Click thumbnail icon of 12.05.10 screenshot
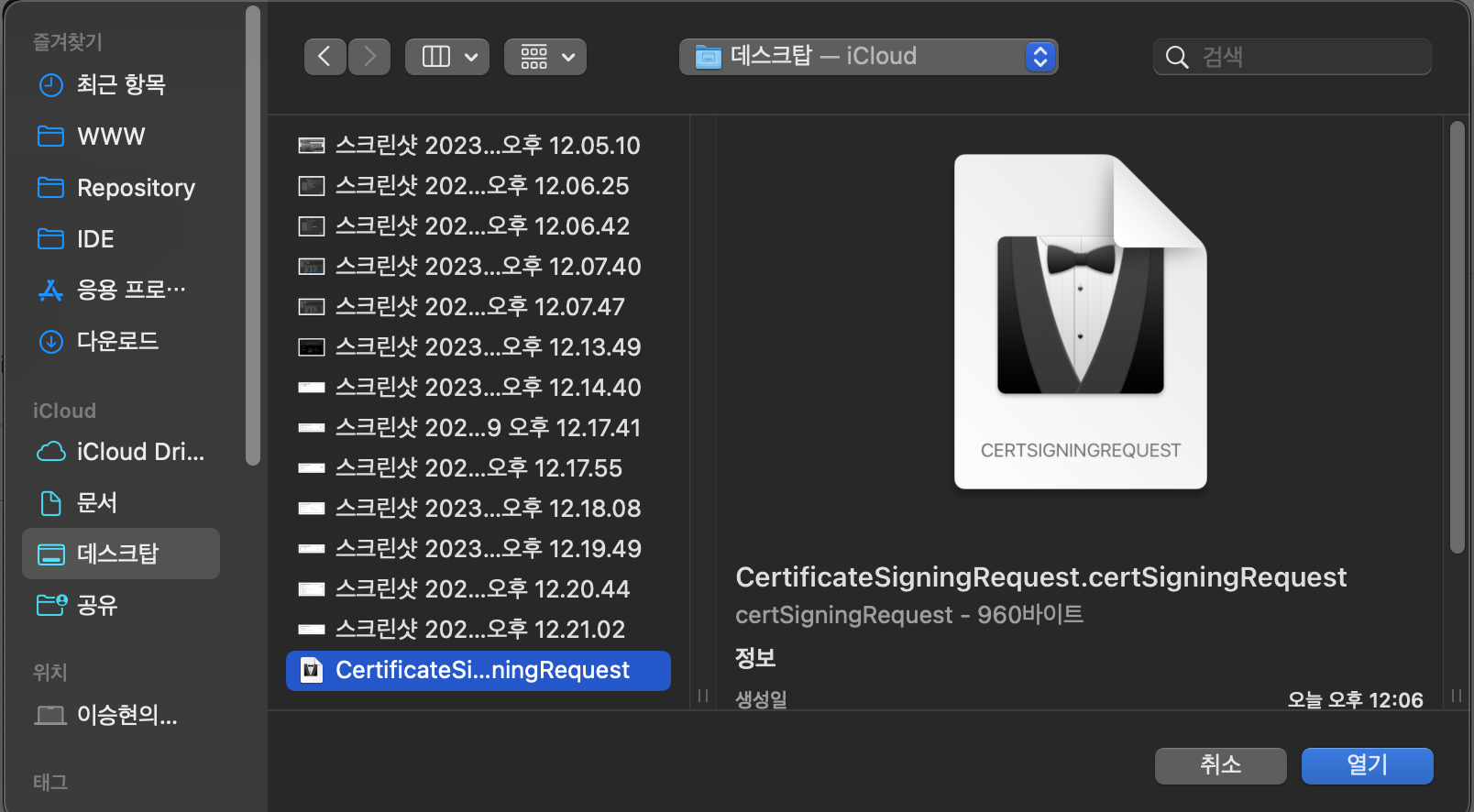This screenshot has width=1474, height=812. point(312,146)
